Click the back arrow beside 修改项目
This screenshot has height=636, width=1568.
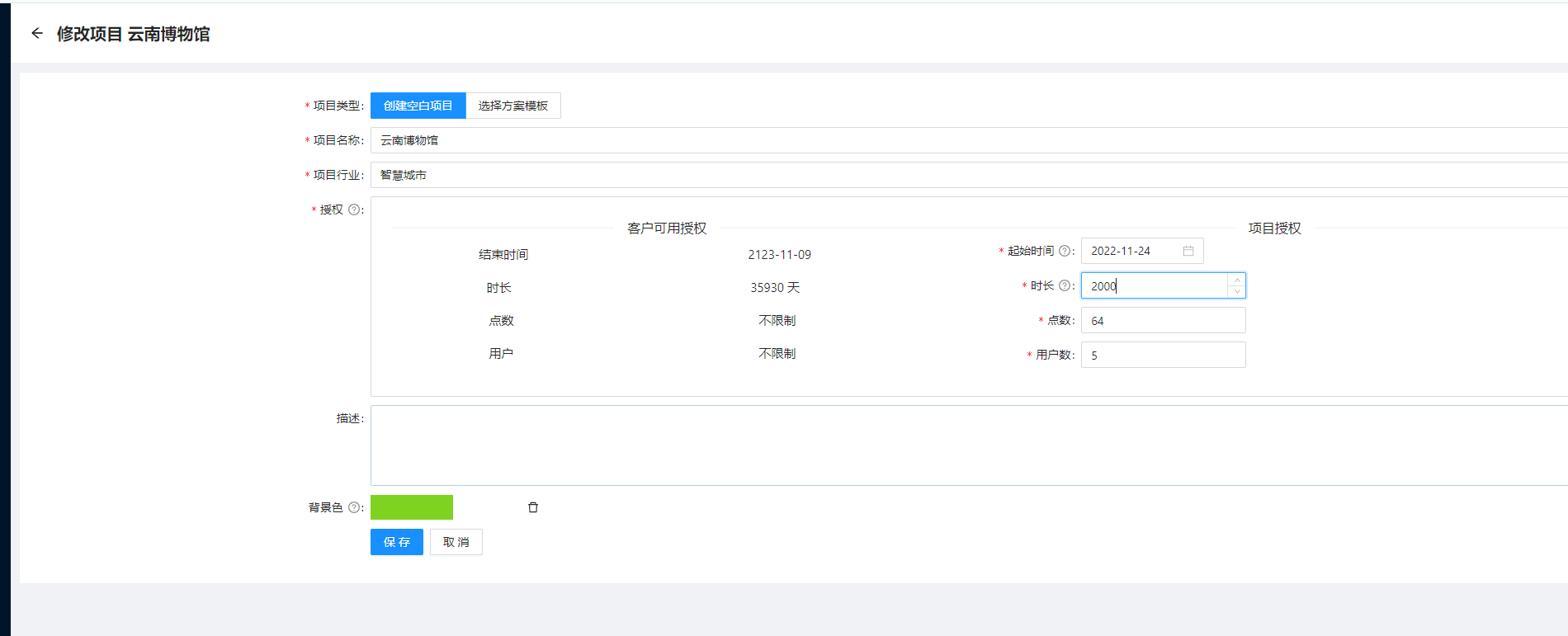pos(36,33)
